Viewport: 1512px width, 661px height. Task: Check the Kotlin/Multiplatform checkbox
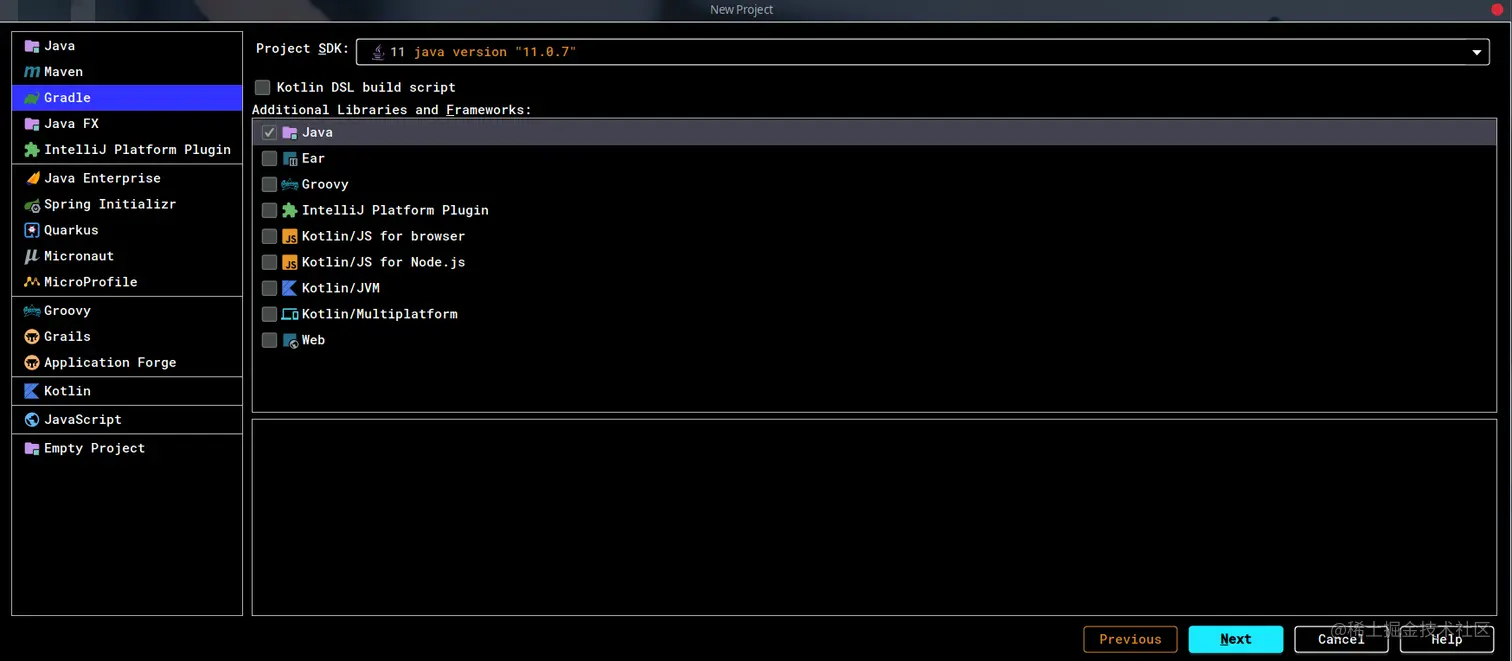tap(269, 314)
